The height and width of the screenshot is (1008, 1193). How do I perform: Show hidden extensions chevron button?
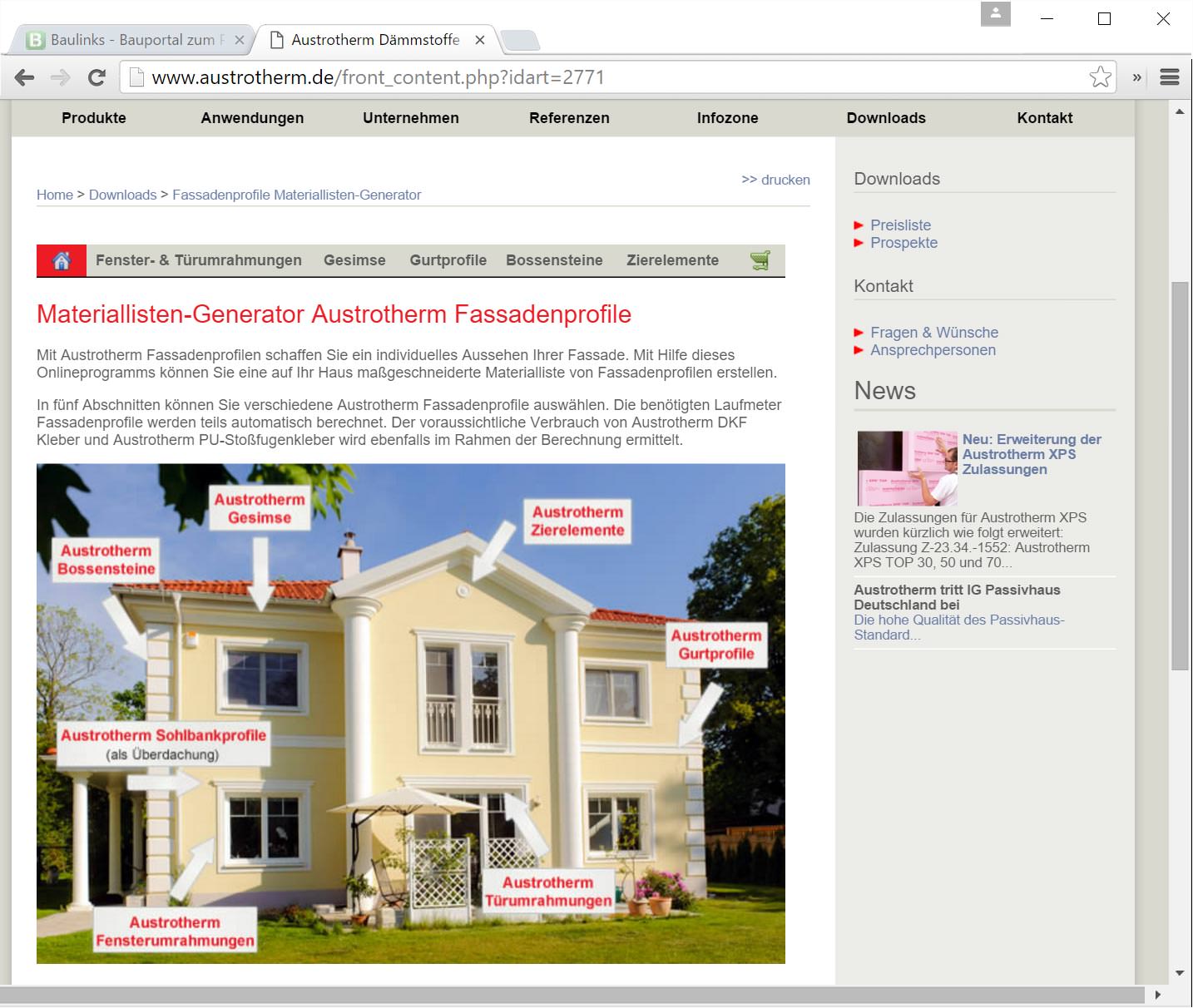pos(1136,77)
